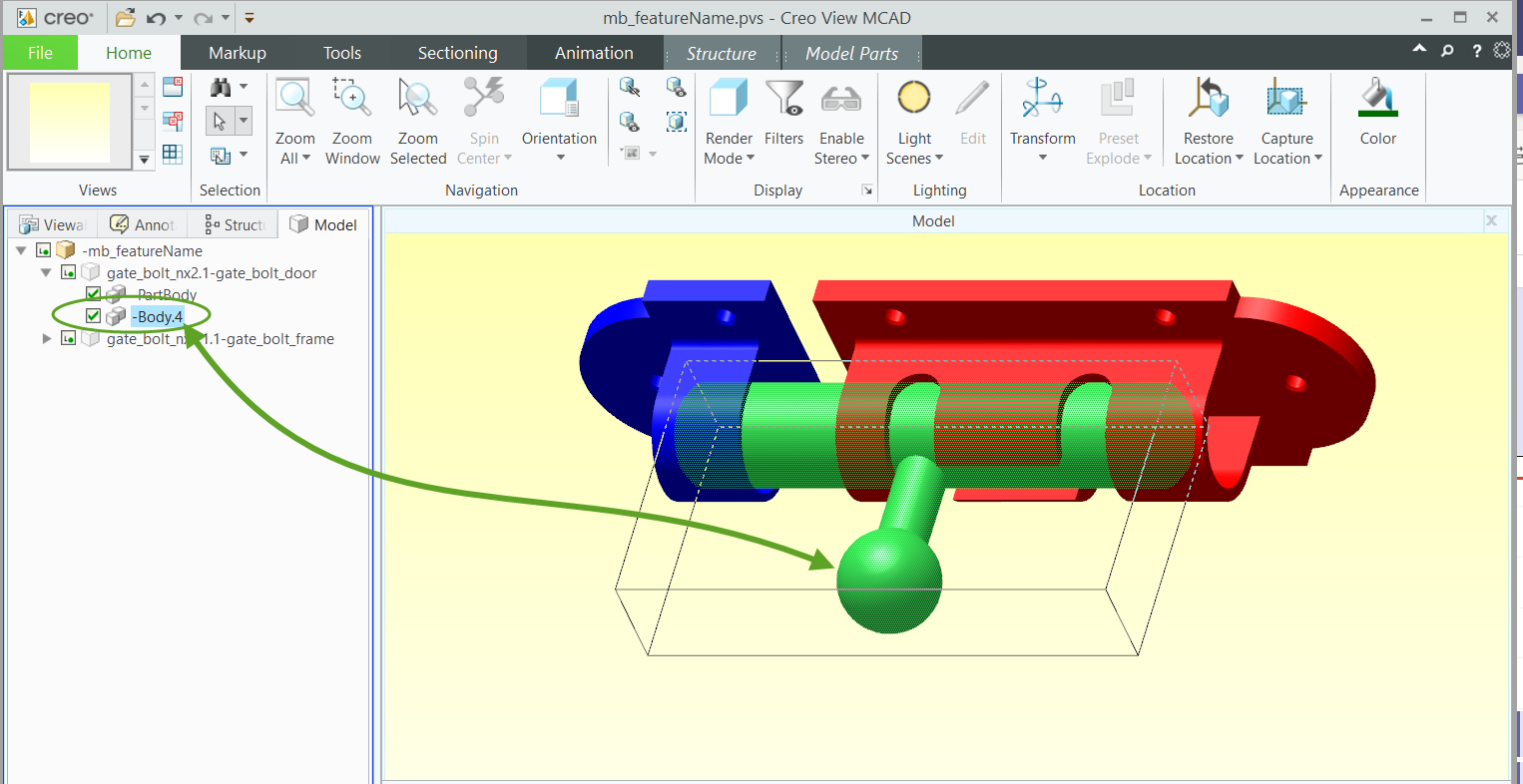Open the Color paint bucket tool

(x=1378, y=112)
